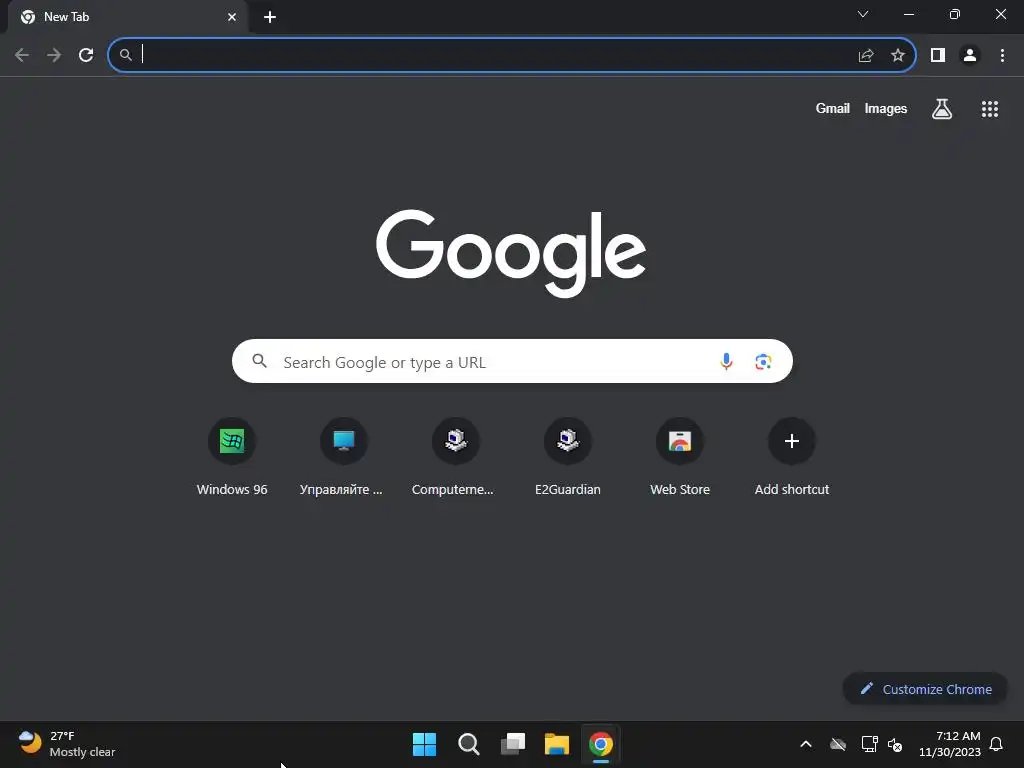Image resolution: width=1024 pixels, height=768 pixels.
Task: Open a new tab with plus button
Action: [x=270, y=17]
